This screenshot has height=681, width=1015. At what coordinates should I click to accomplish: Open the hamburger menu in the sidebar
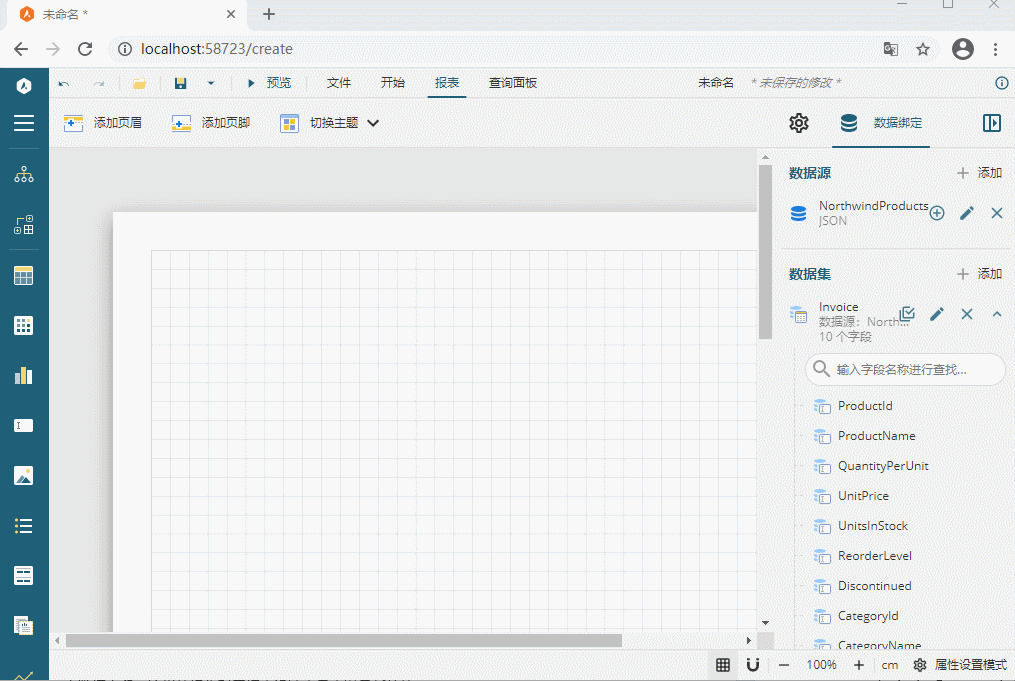point(24,123)
